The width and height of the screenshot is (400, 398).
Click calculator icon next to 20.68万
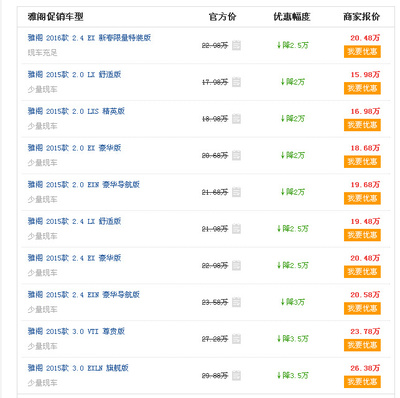[236, 155]
